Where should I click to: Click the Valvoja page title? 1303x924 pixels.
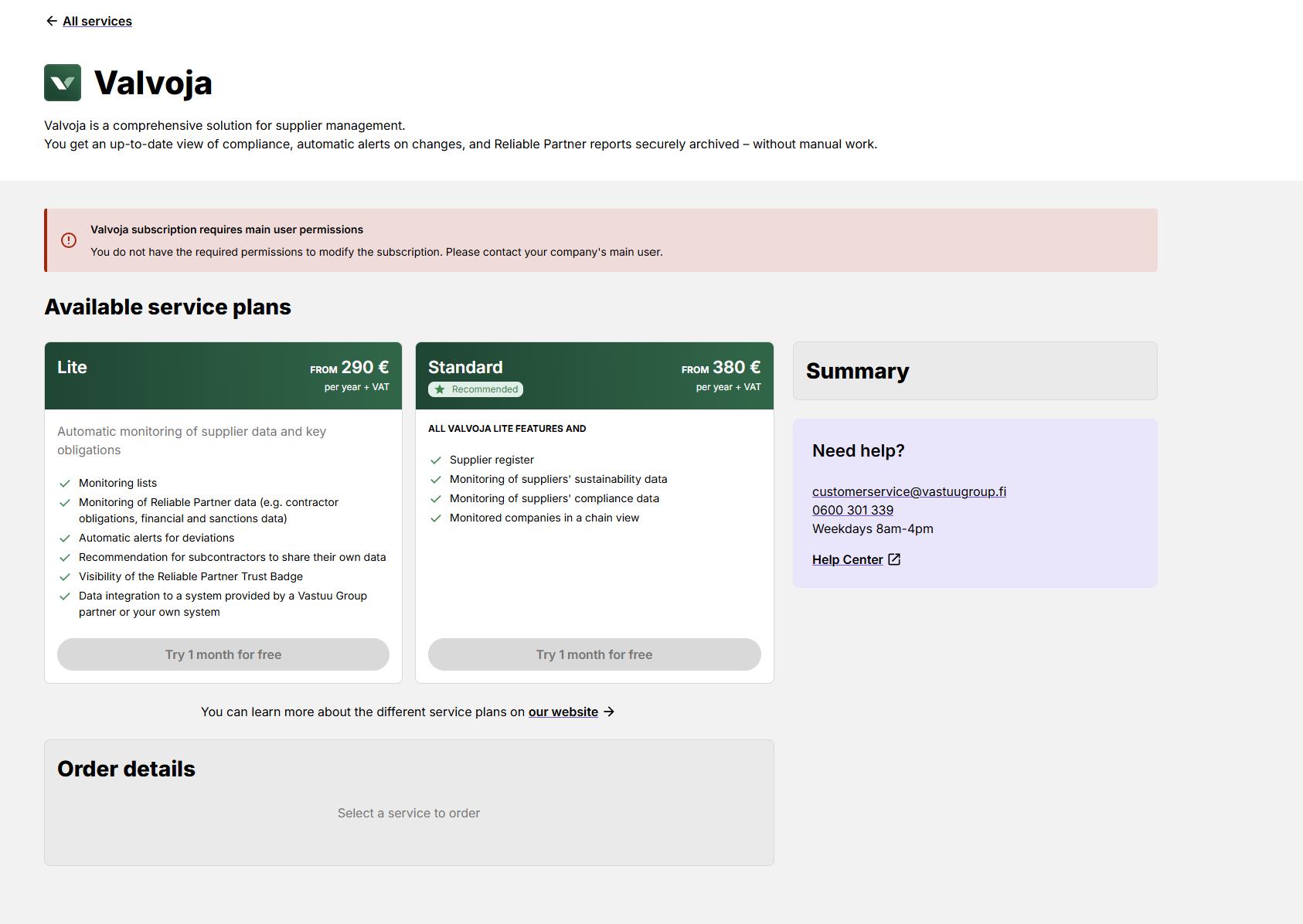153,83
